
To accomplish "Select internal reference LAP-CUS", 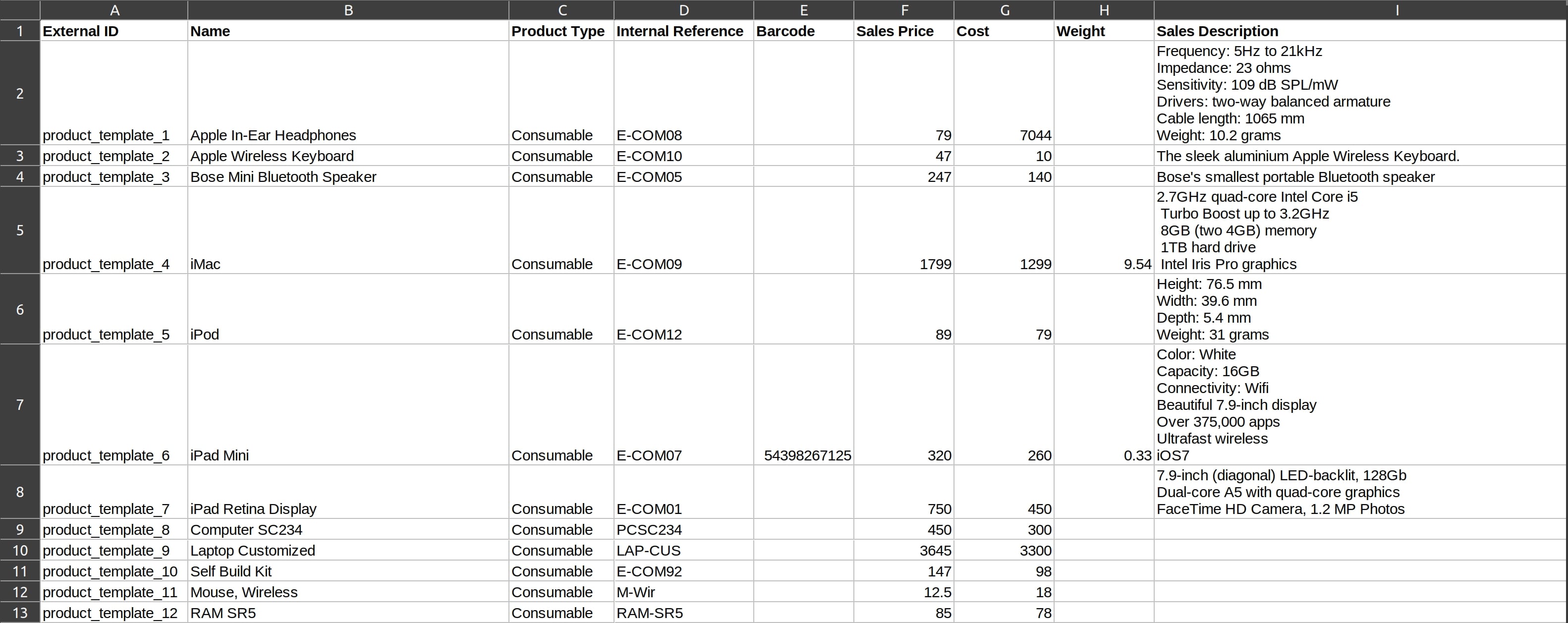I will tap(683, 550).
